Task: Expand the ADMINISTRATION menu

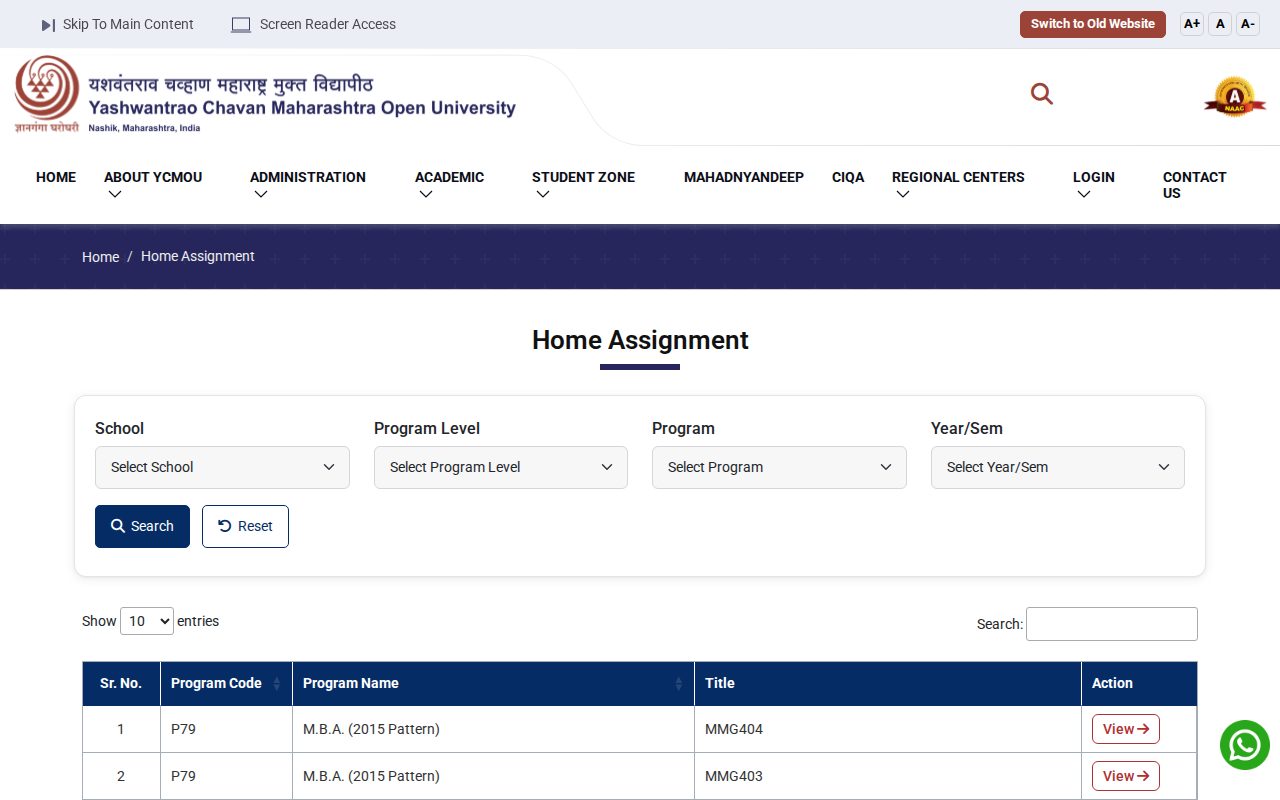Action: point(308,185)
